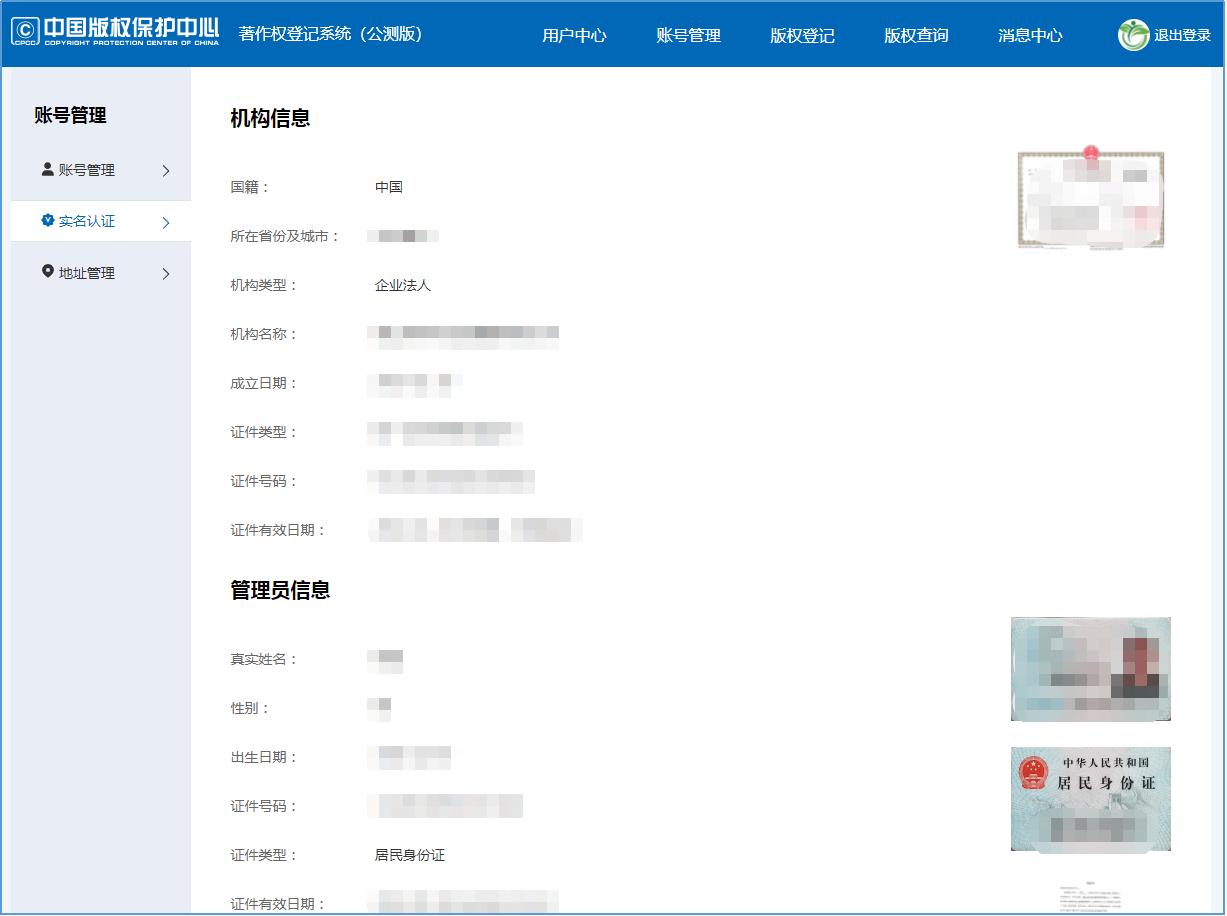Expand the 实名认证 sidebar chevron
The image size is (1227, 916).
166,222
